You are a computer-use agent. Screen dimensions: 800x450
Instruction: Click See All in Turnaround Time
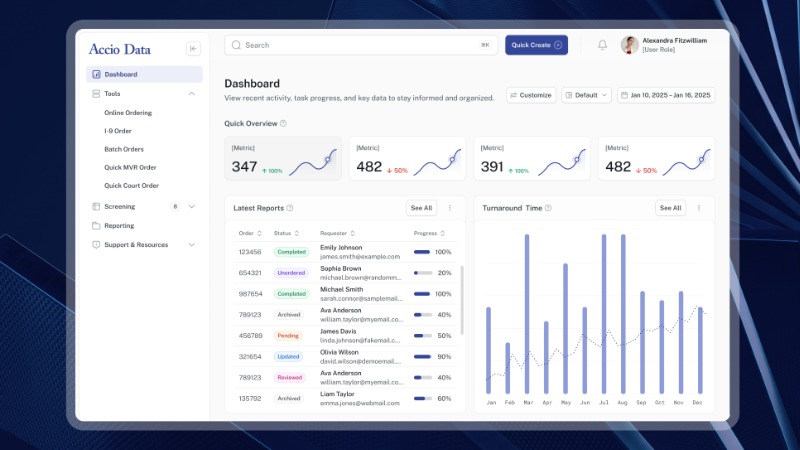click(670, 208)
